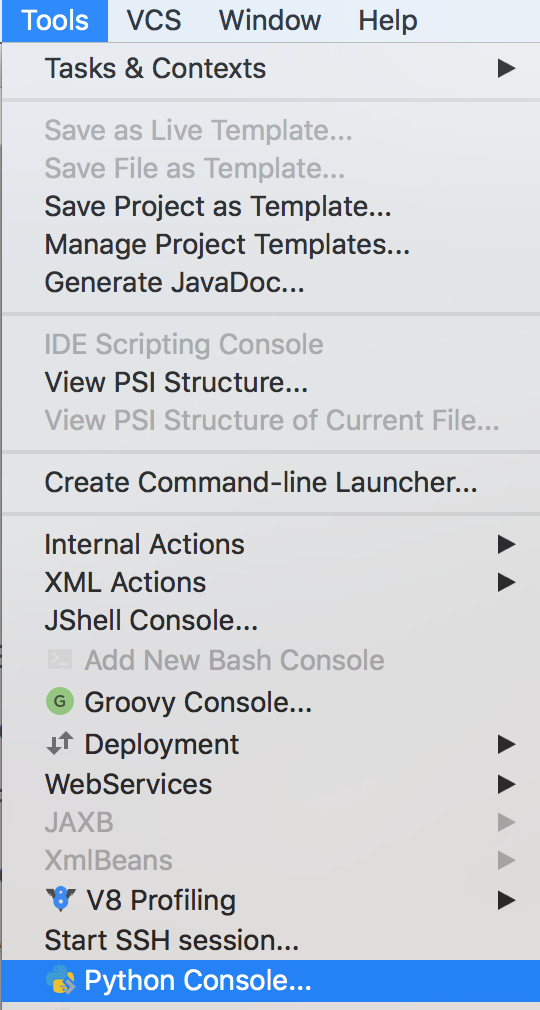Screen dimensions: 540x1010
Task: Expand the Tasks & Contexts submenu arrow
Action: [x=506, y=68]
